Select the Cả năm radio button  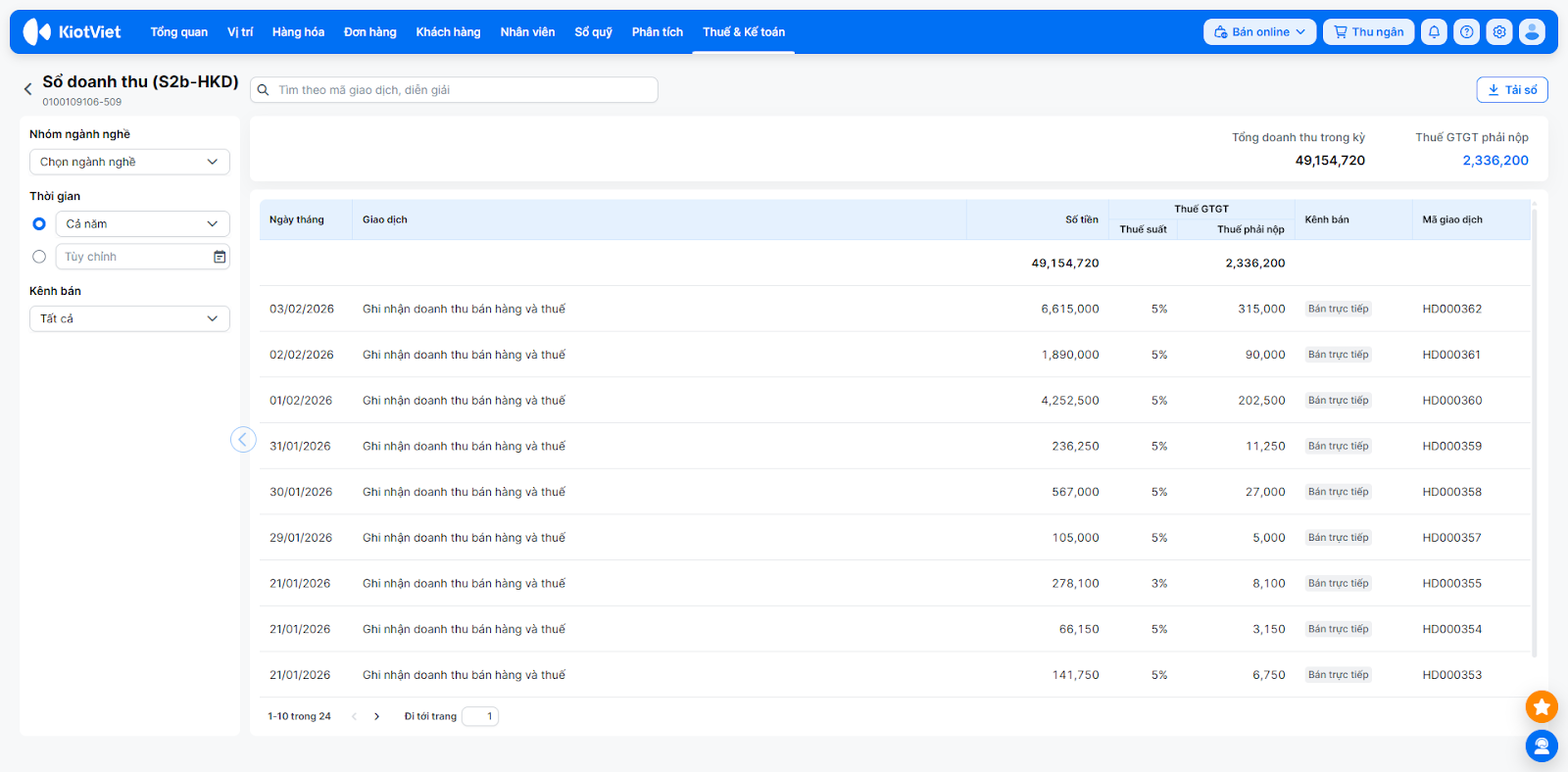(39, 224)
